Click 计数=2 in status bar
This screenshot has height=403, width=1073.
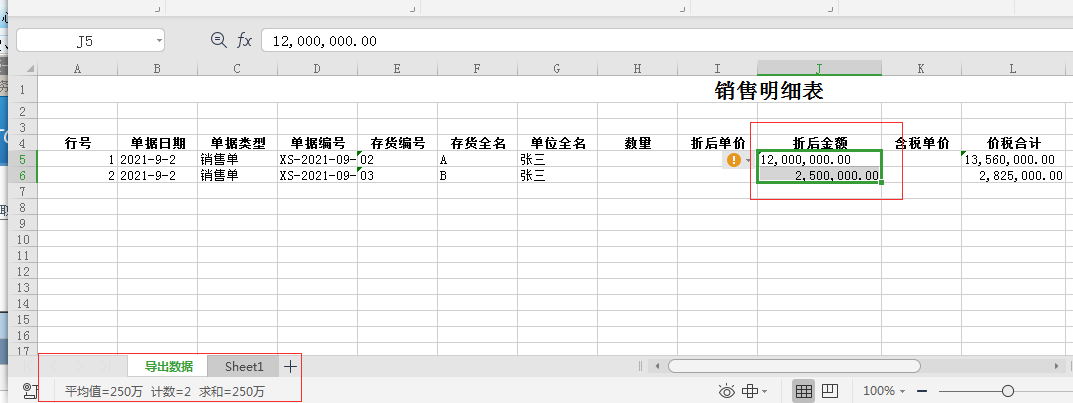point(171,392)
